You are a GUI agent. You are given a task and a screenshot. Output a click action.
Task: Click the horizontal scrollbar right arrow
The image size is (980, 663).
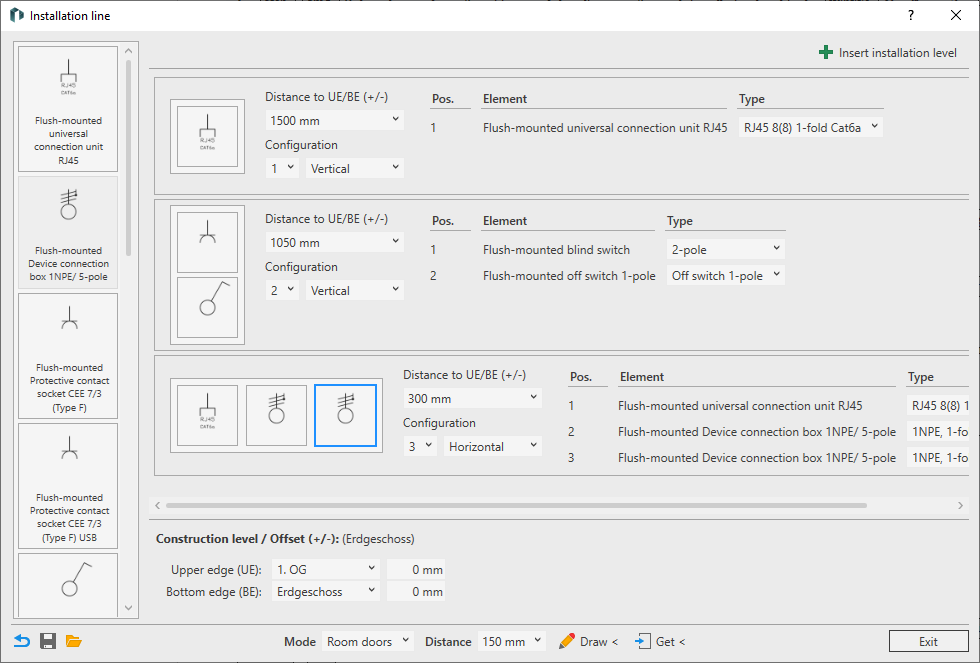point(961,505)
